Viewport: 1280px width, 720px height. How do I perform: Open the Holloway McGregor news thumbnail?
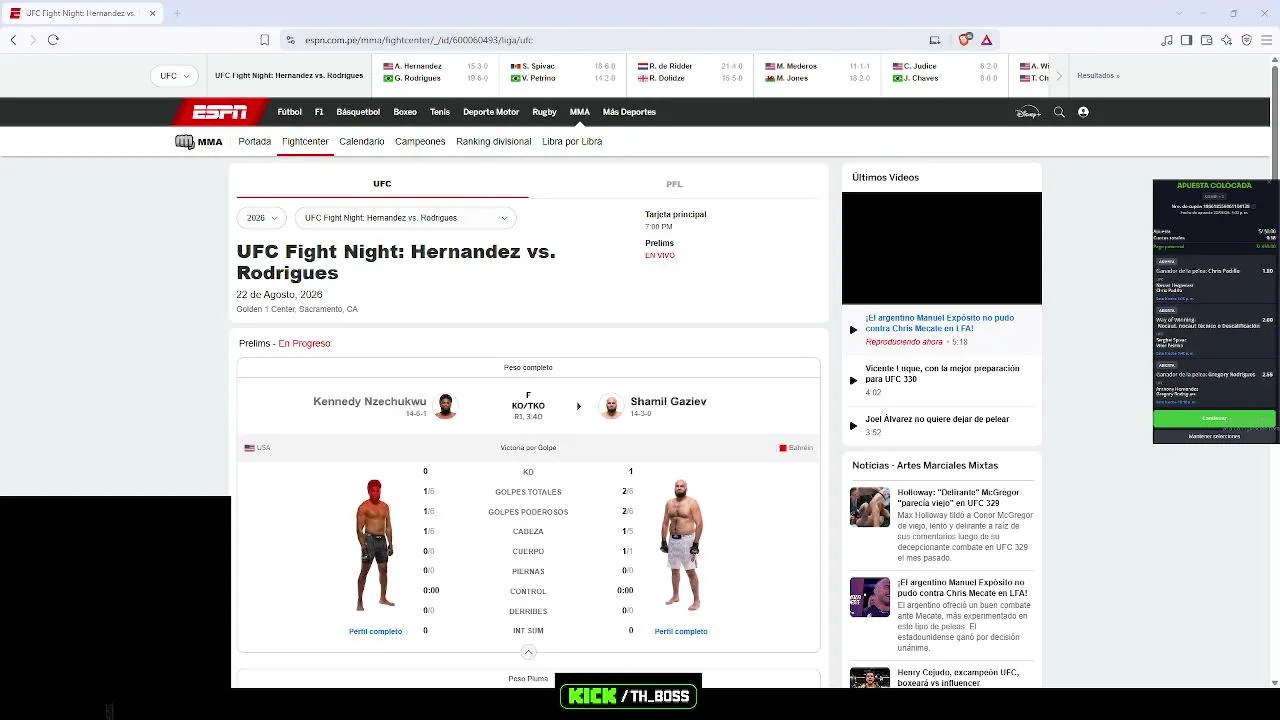point(870,507)
